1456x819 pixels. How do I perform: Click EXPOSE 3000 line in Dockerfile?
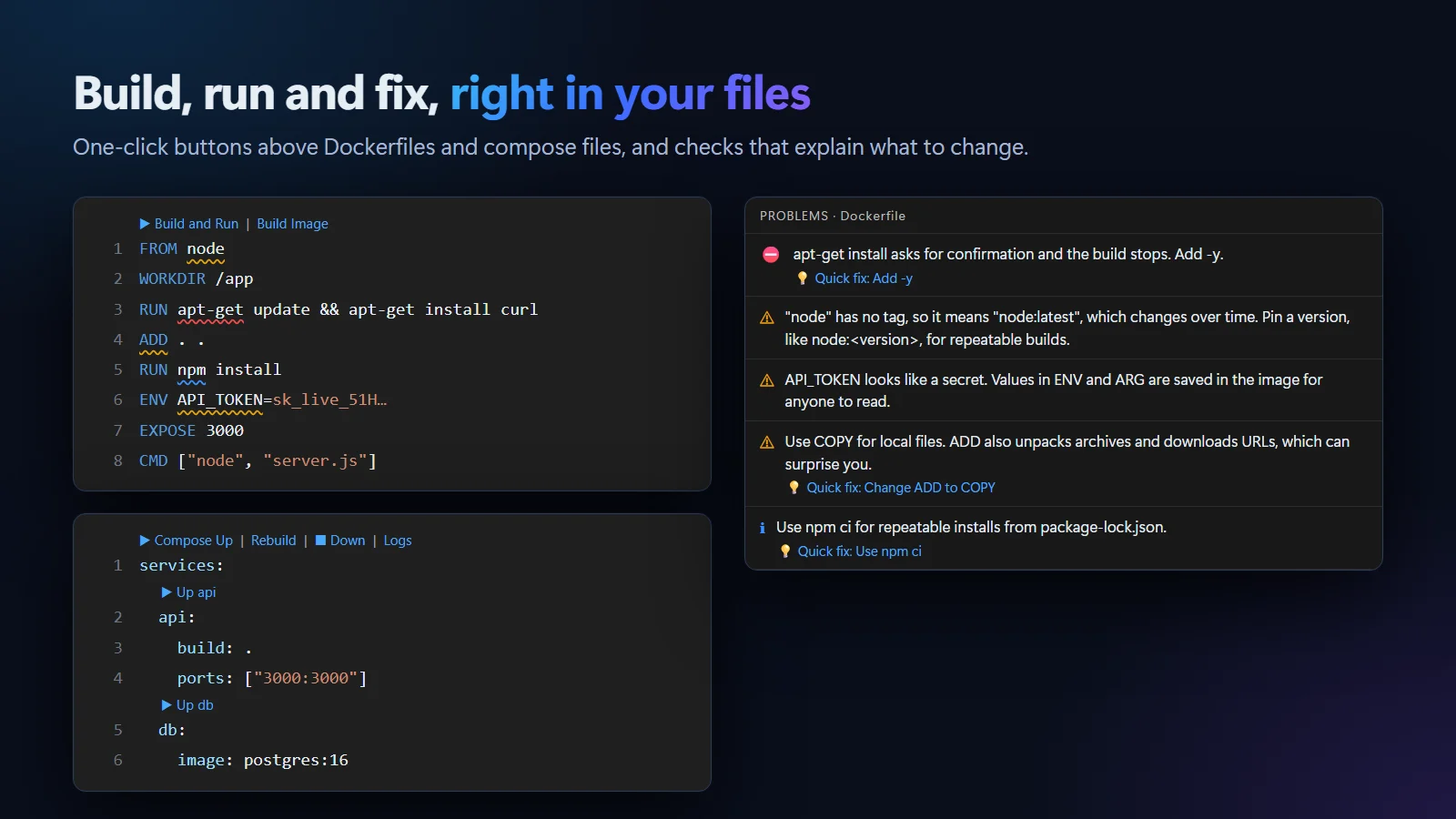[191, 431]
